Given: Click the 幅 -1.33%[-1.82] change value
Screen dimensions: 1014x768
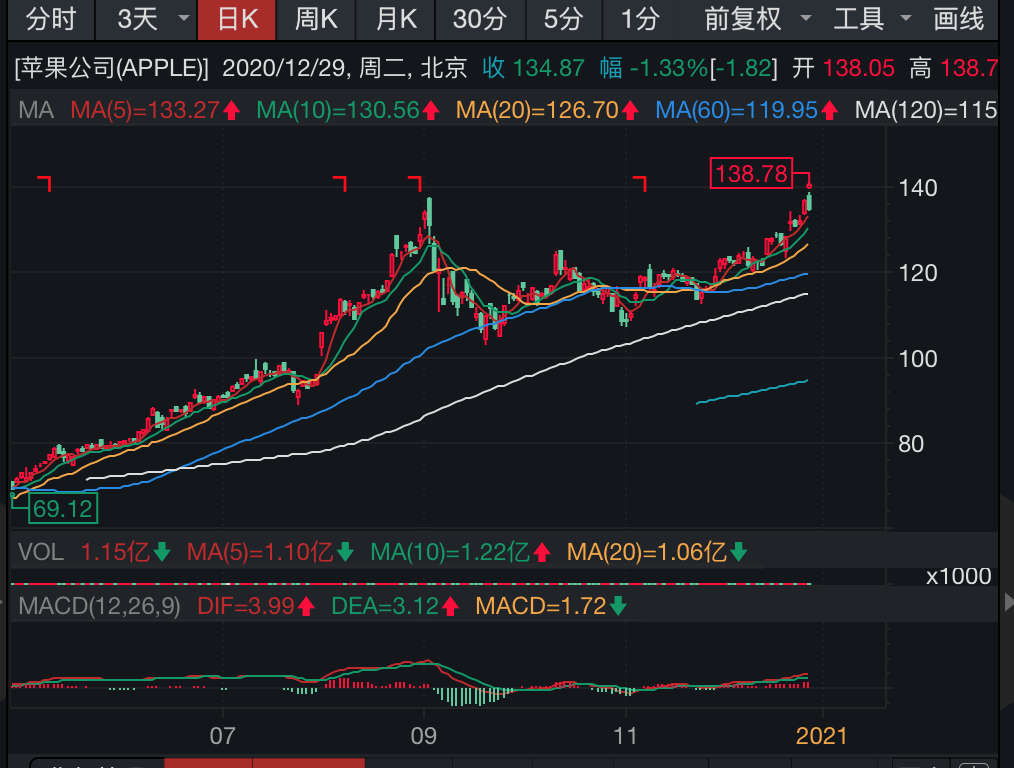Looking at the screenshot, I should [688, 68].
